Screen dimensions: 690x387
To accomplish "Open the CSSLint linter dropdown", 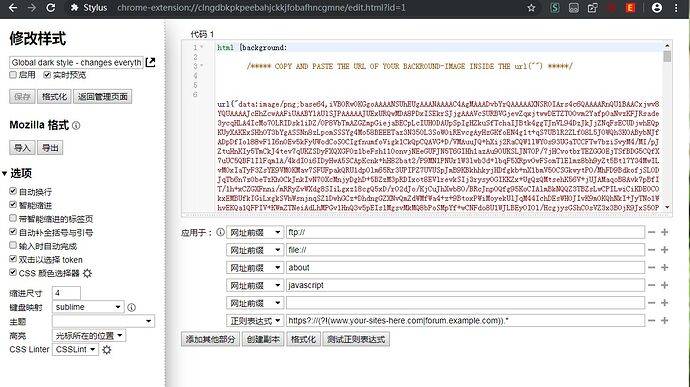I will tap(75, 350).
